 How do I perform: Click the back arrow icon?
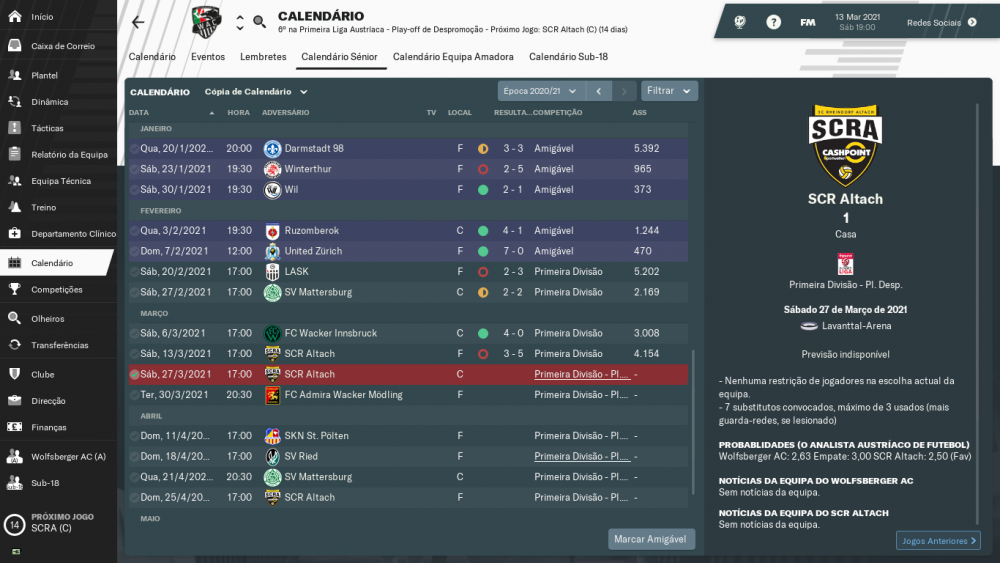(x=138, y=22)
